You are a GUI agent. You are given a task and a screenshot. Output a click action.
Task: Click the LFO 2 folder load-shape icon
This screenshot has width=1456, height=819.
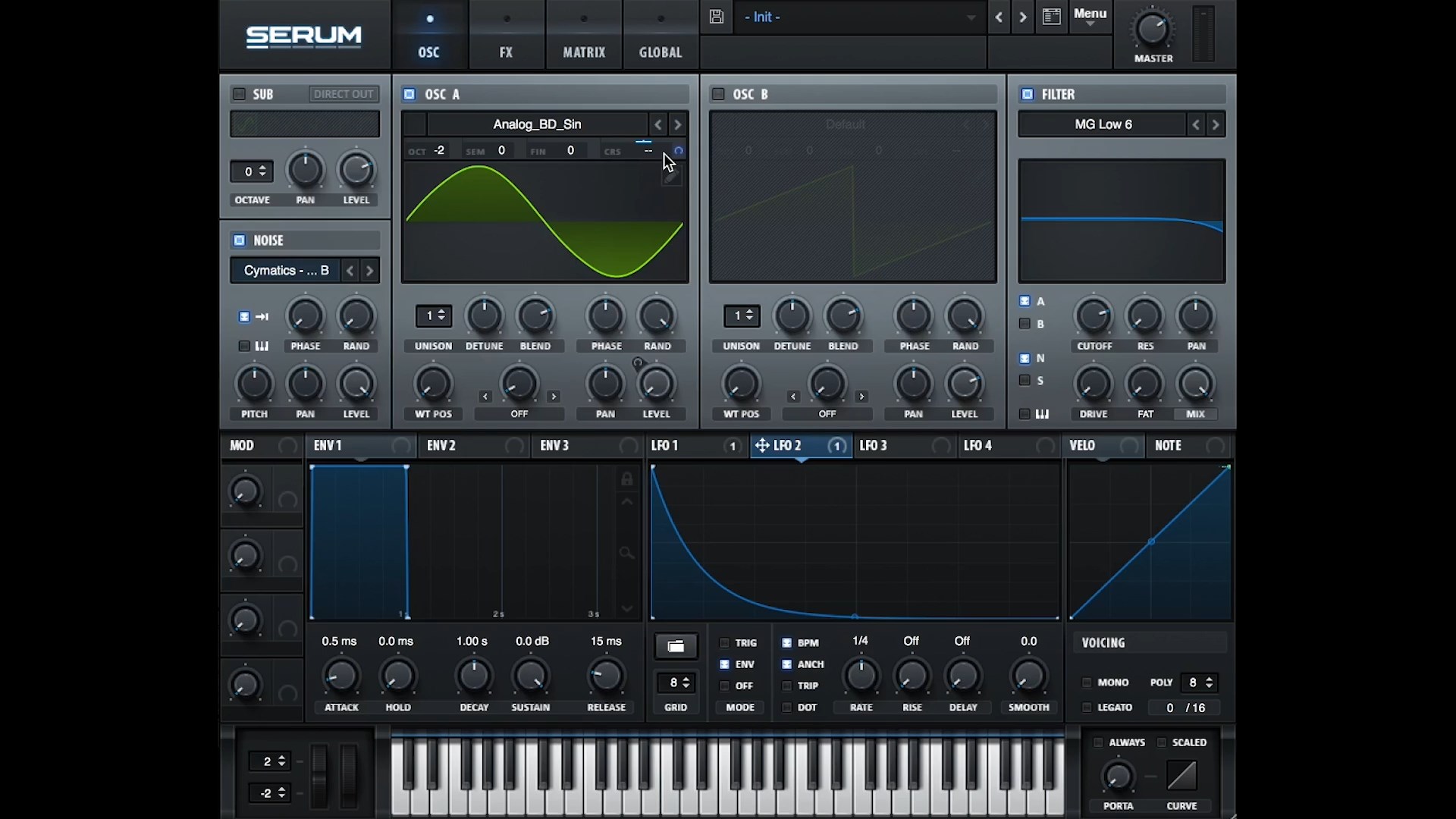[x=676, y=646]
